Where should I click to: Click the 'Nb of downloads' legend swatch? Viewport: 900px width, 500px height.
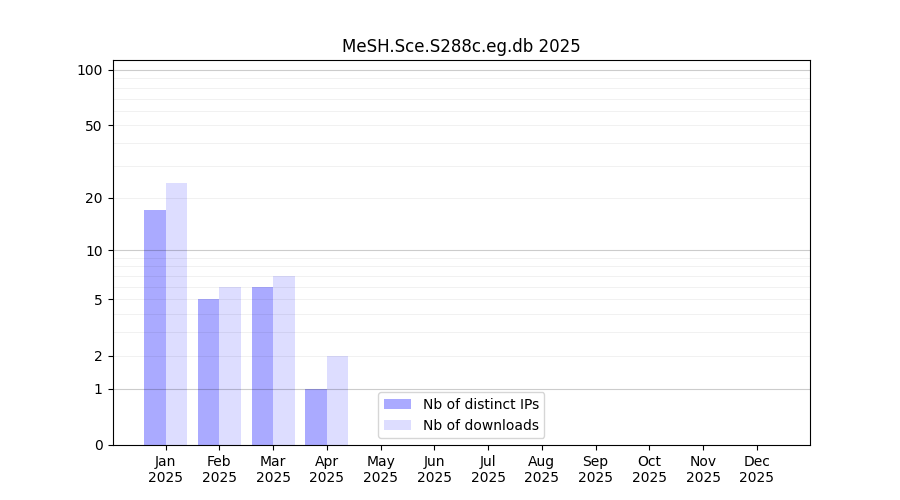(397, 425)
